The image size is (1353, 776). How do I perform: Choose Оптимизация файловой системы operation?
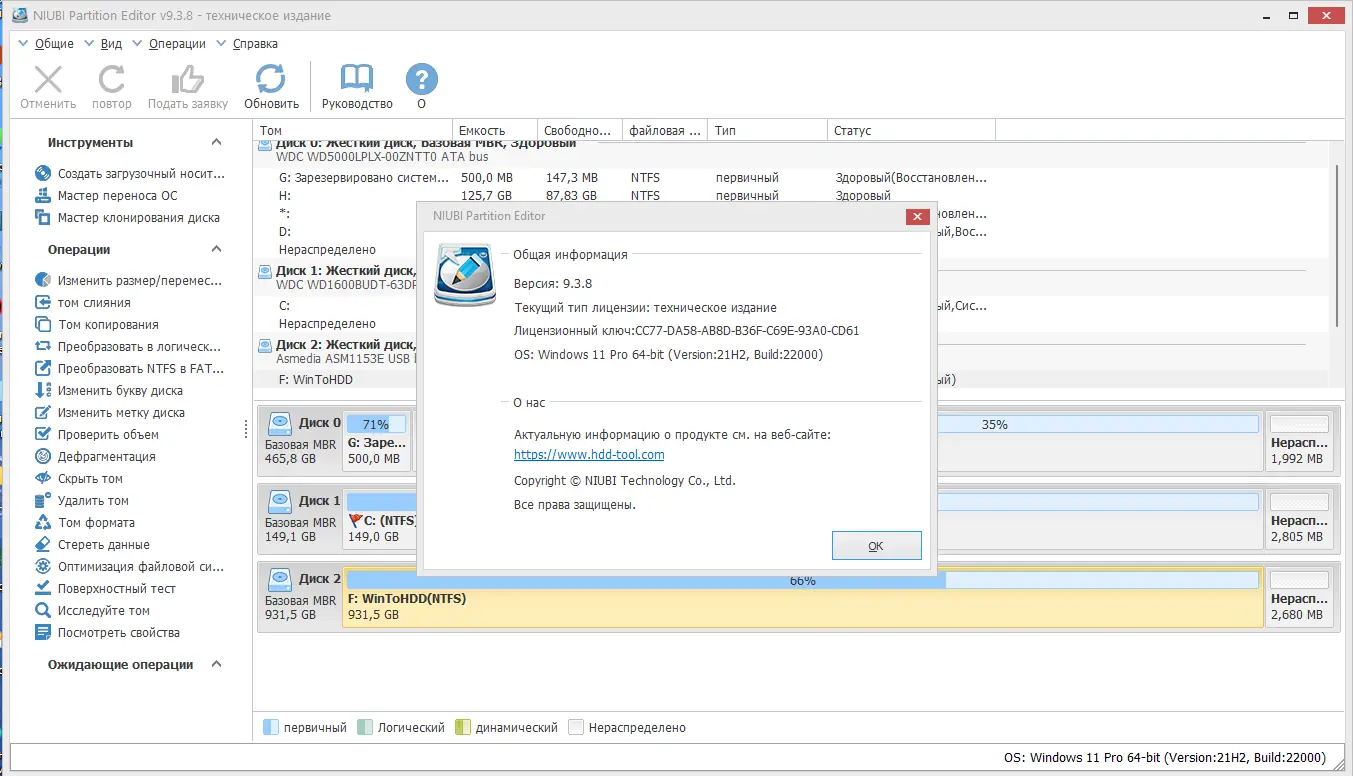pyautogui.click(x=129, y=567)
